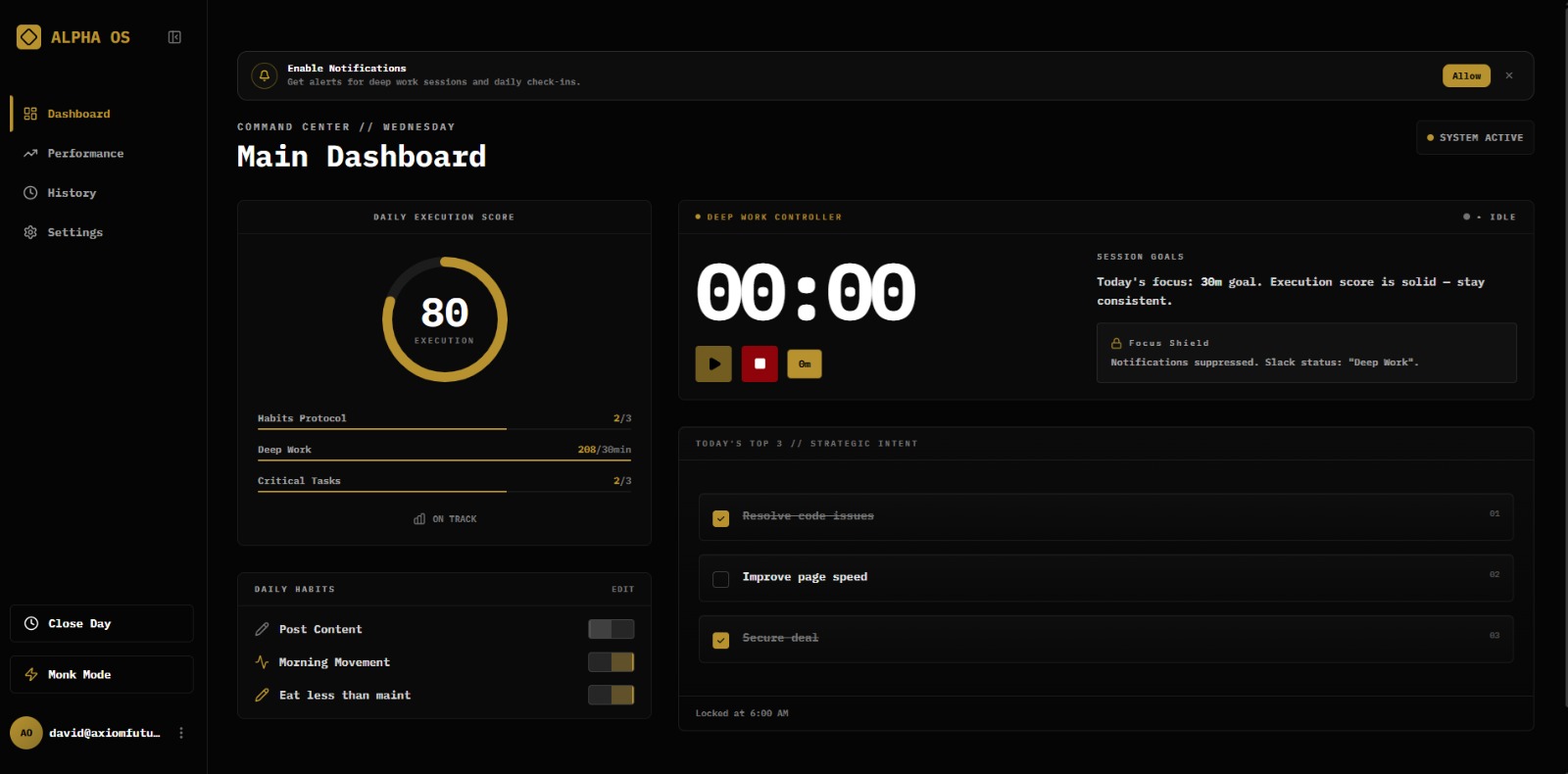1568x774 pixels.
Task: Dismiss the Enable Notifications banner
Action: point(1509,75)
